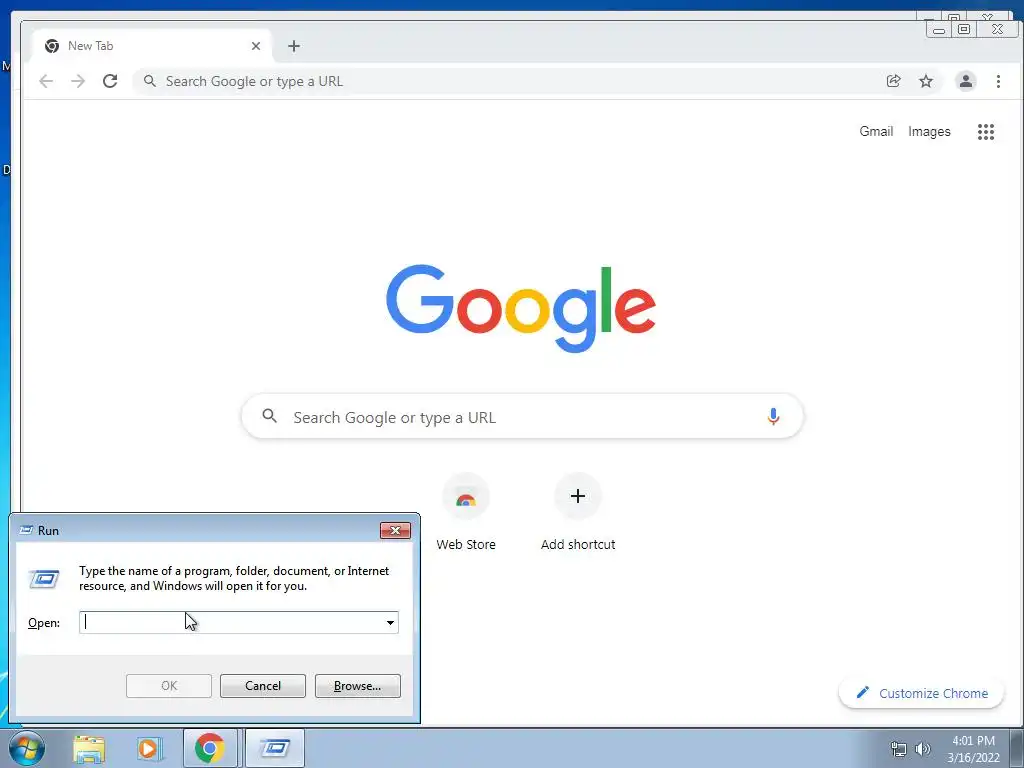
Task: Click the Windows Start orb
Action: pyautogui.click(x=27, y=748)
